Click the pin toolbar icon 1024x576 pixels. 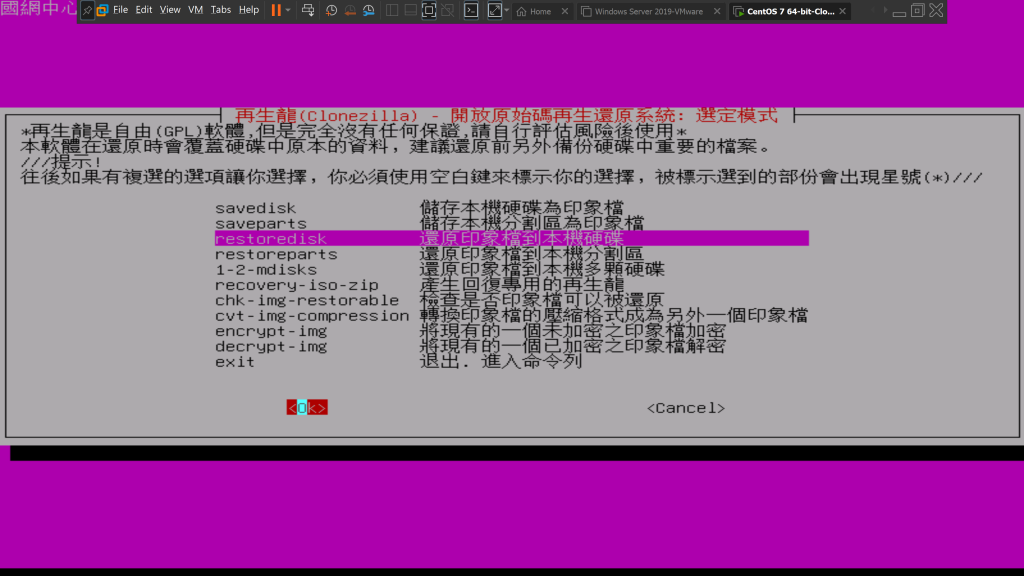87,10
